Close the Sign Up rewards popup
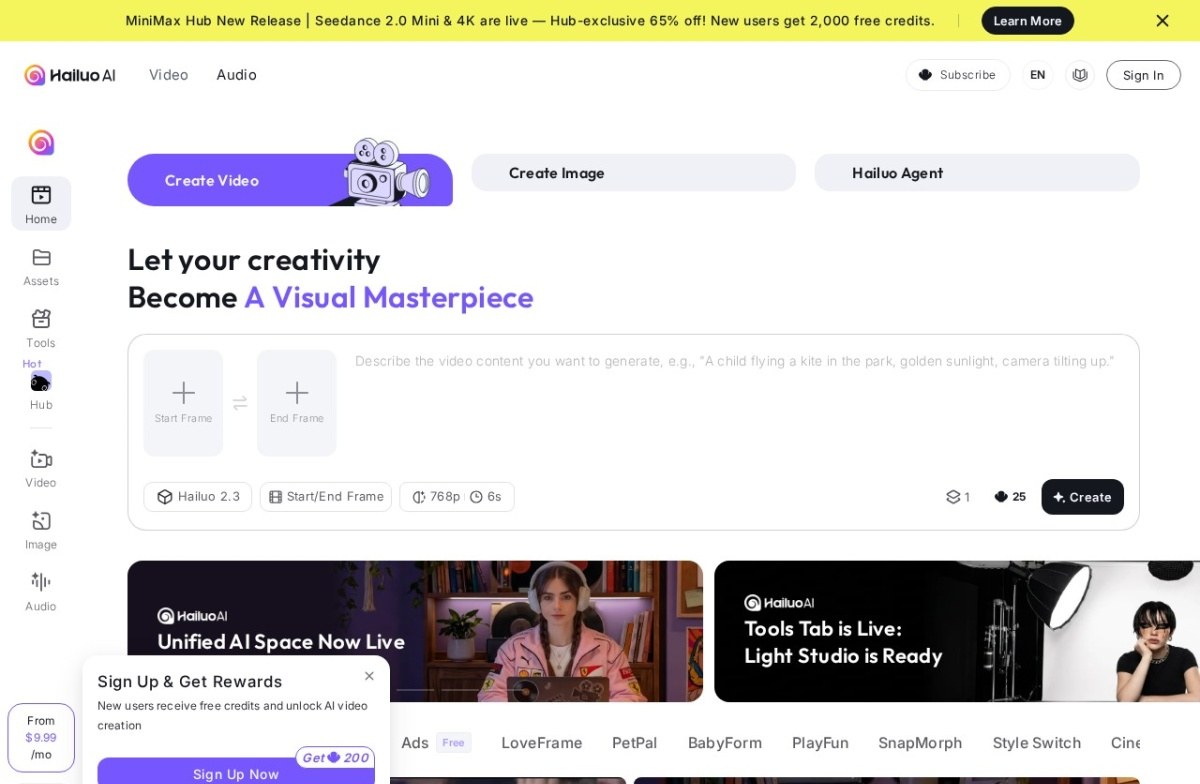Image resolution: width=1200 pixels, height=784 pixels. point(369,676)
